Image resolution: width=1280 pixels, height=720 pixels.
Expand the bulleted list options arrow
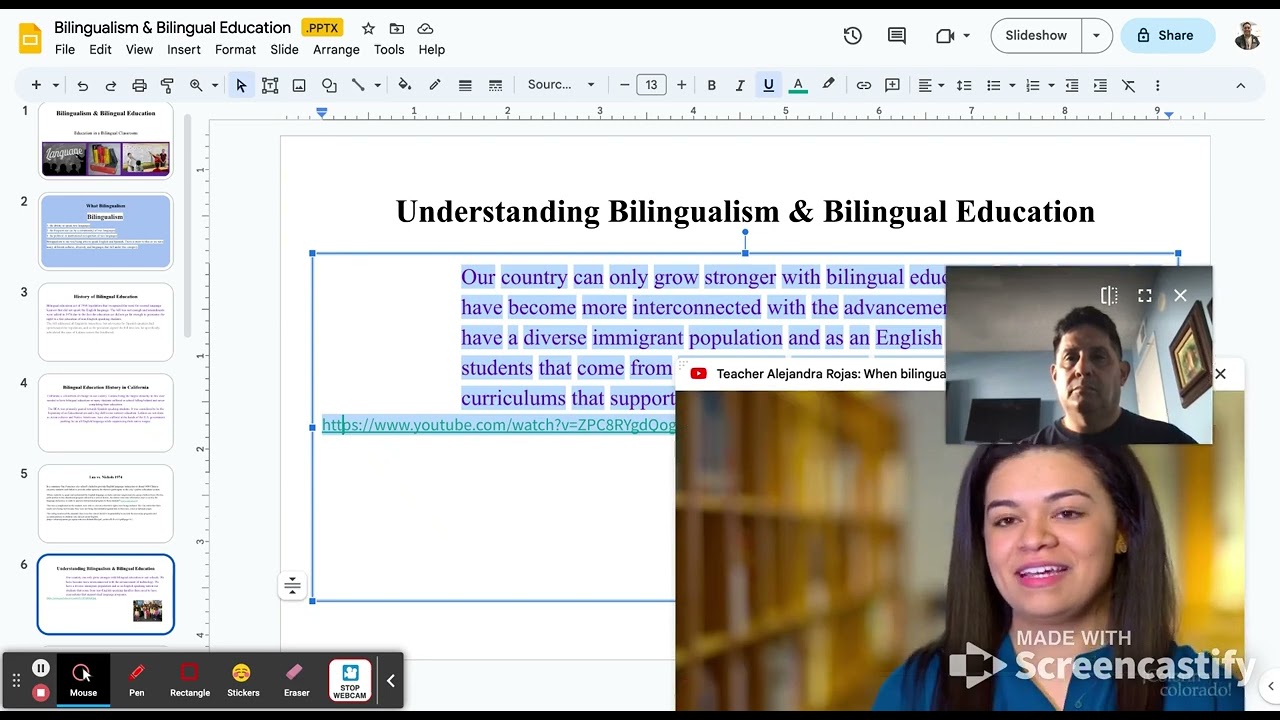(x=1012, y=86)
